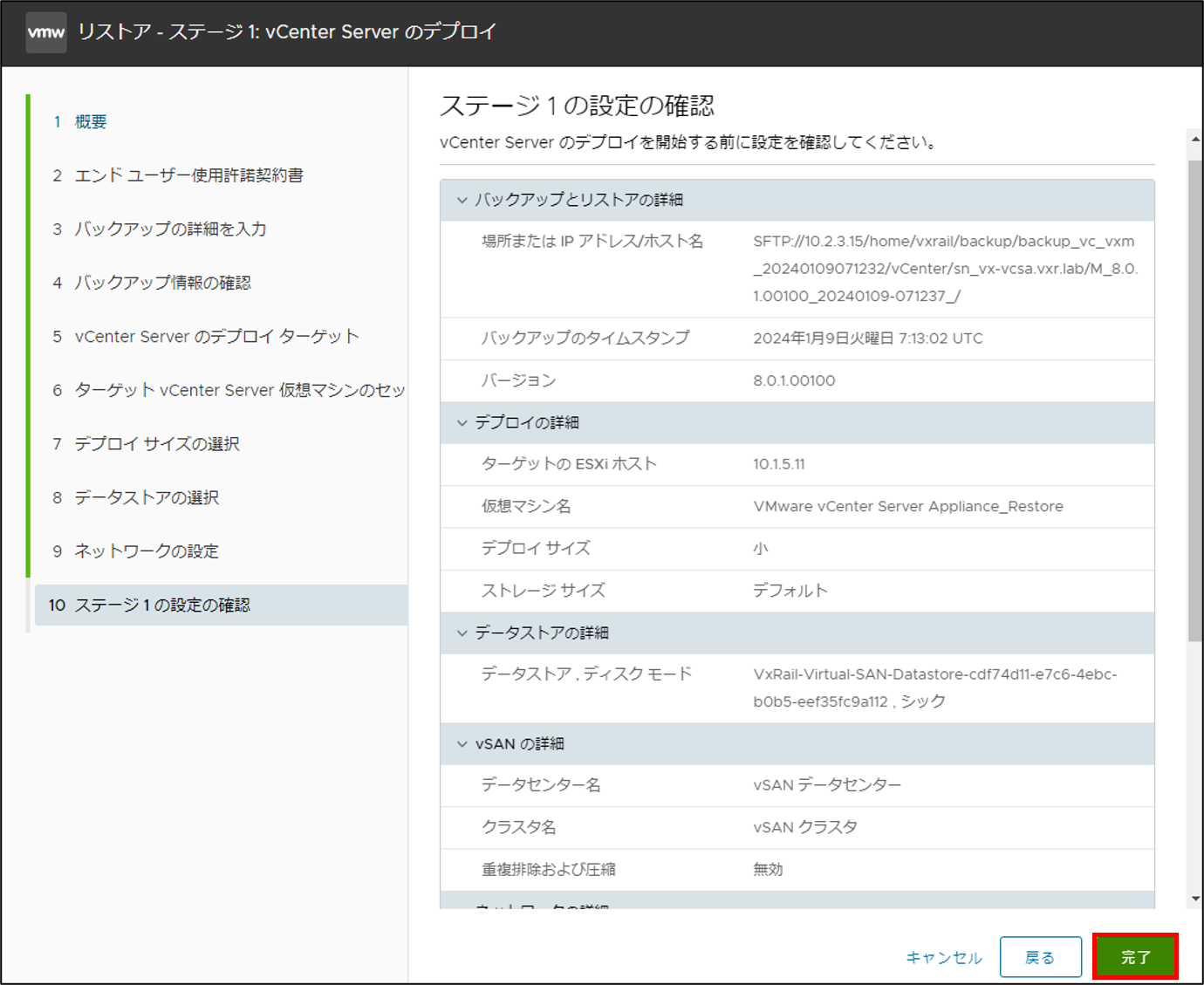Click the ストレージ サイズ value デフォルト

point(790,591)
